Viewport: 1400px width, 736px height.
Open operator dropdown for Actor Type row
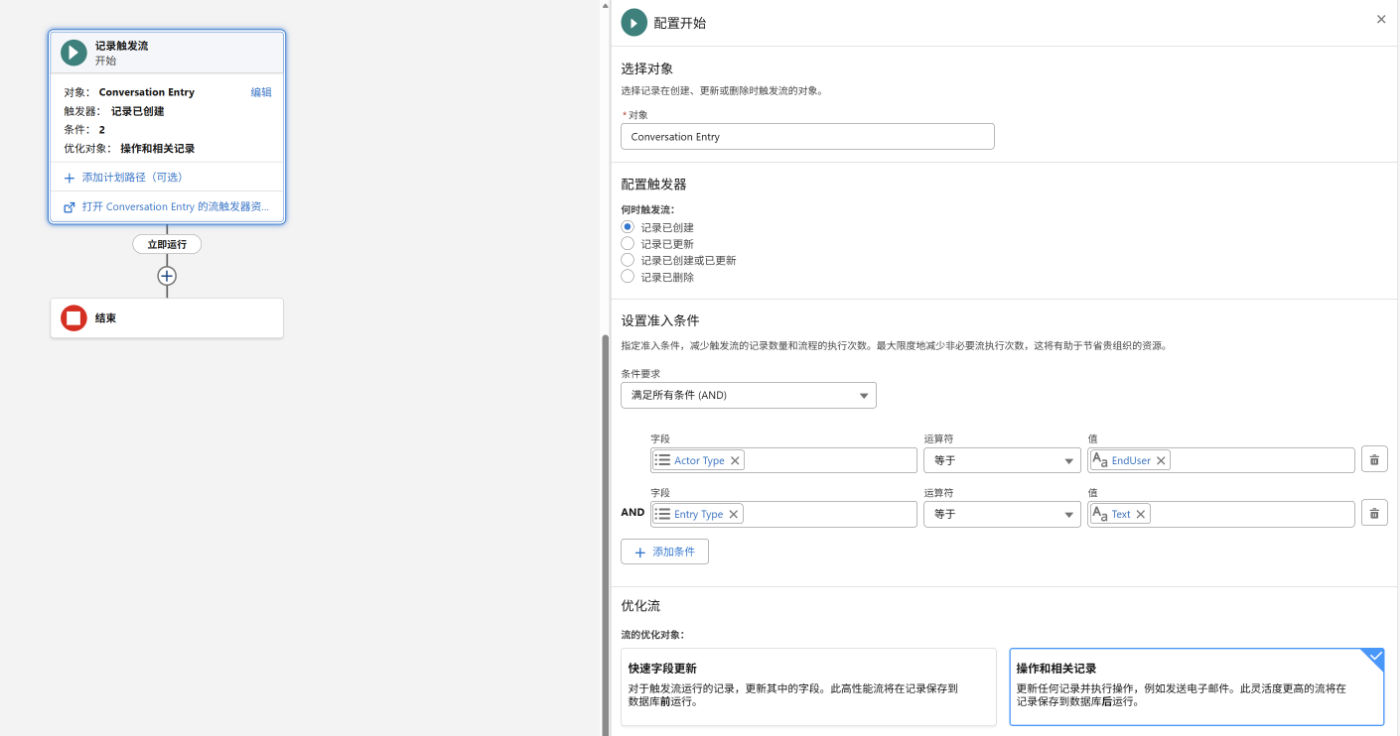pos(1001,460)
